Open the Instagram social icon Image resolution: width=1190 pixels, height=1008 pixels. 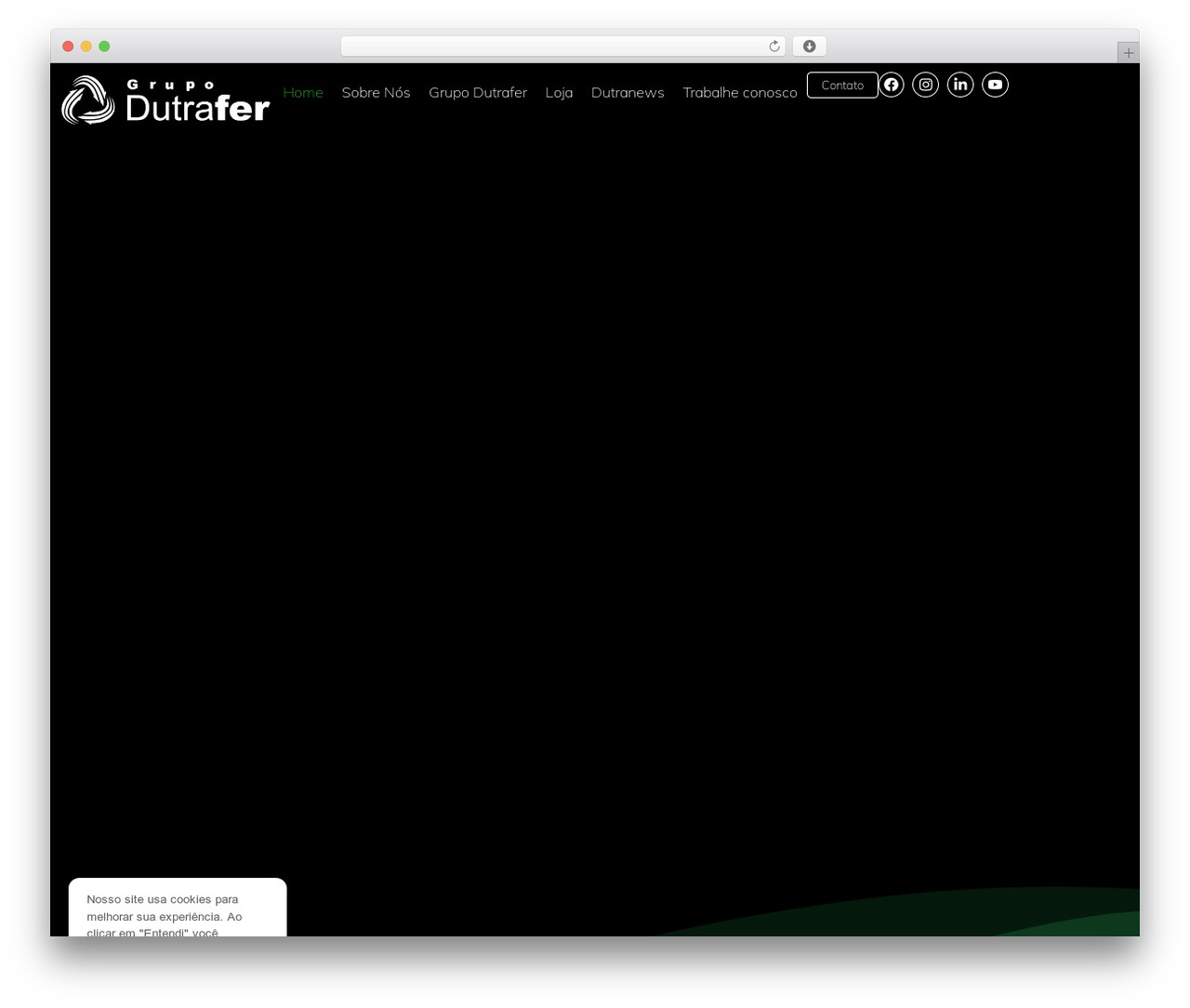pyautogui.click(x=925, y=85)
